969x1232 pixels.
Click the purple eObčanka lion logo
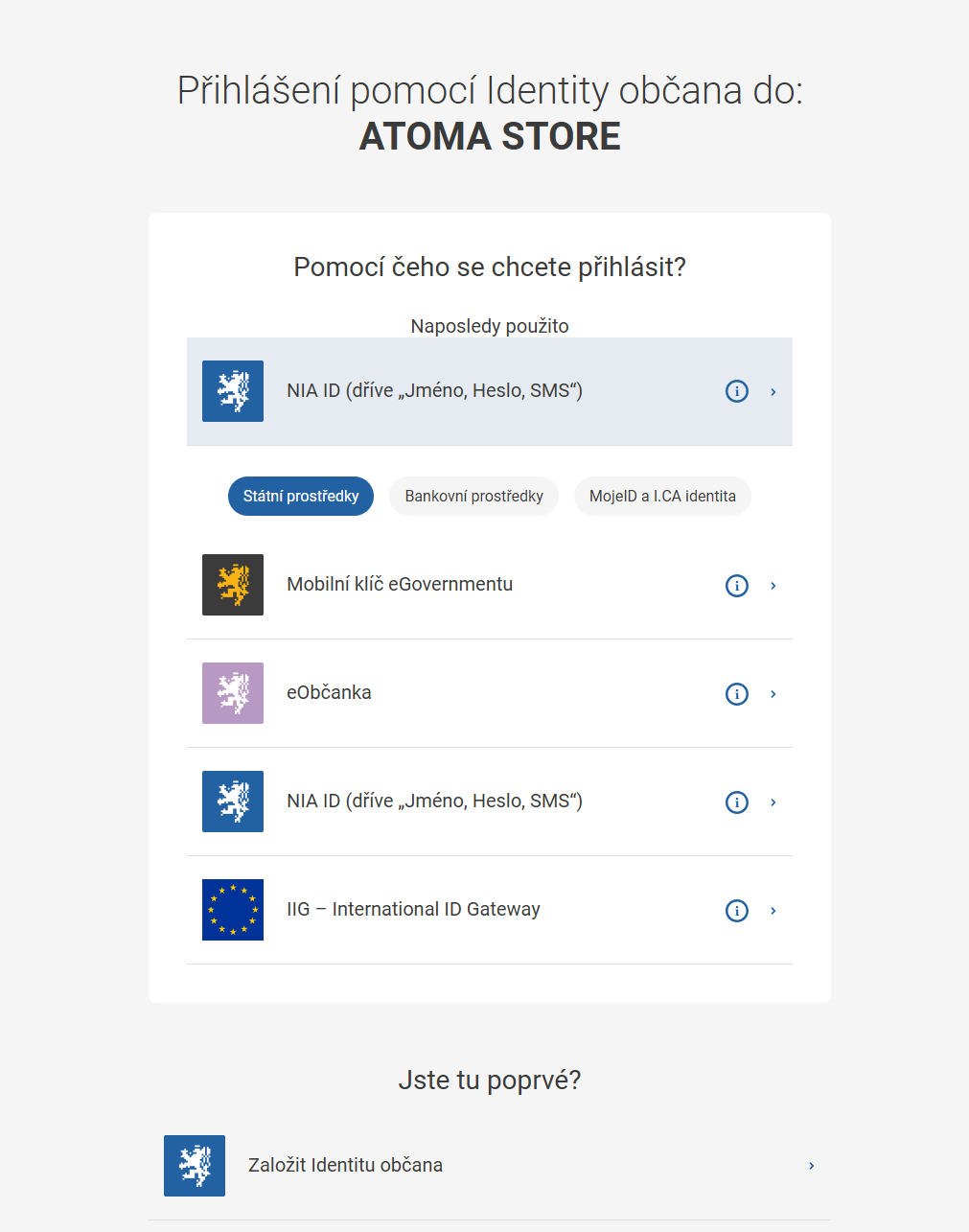(233, 693)
